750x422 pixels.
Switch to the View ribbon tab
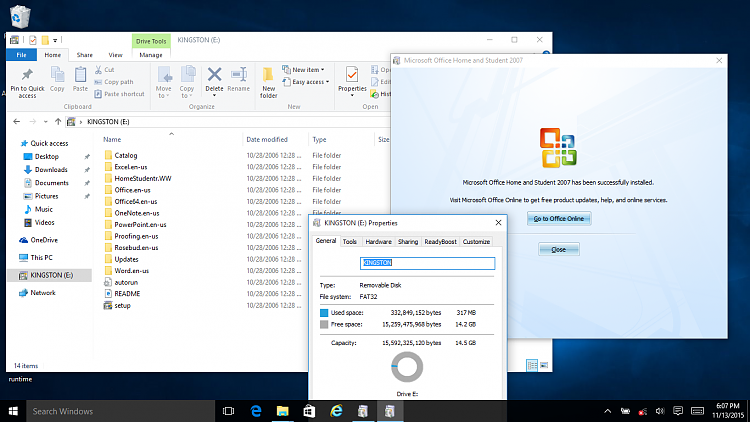point(115,55)
